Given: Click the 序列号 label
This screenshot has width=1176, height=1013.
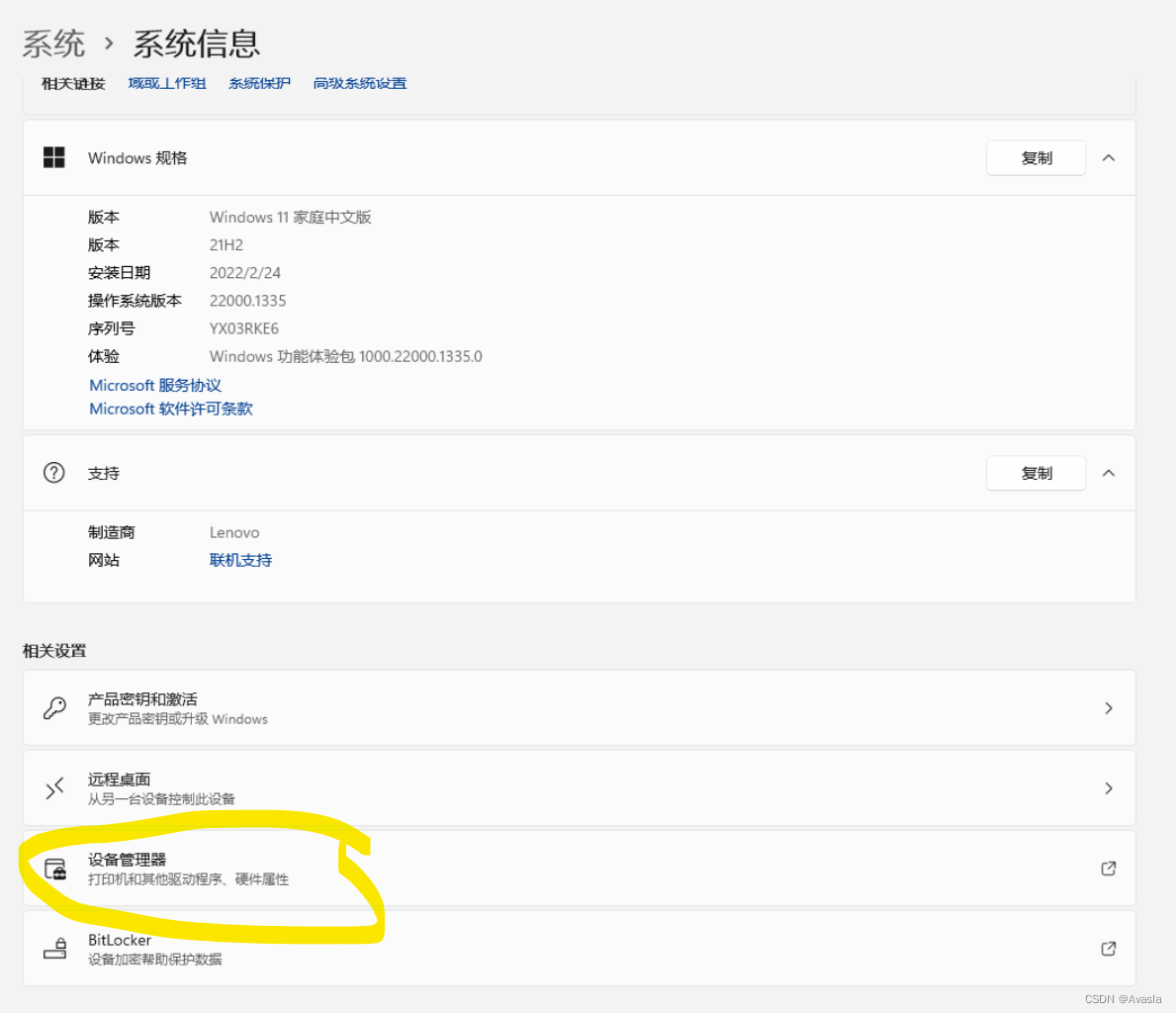Looking at the screenshot, I should tap(111, 327).
